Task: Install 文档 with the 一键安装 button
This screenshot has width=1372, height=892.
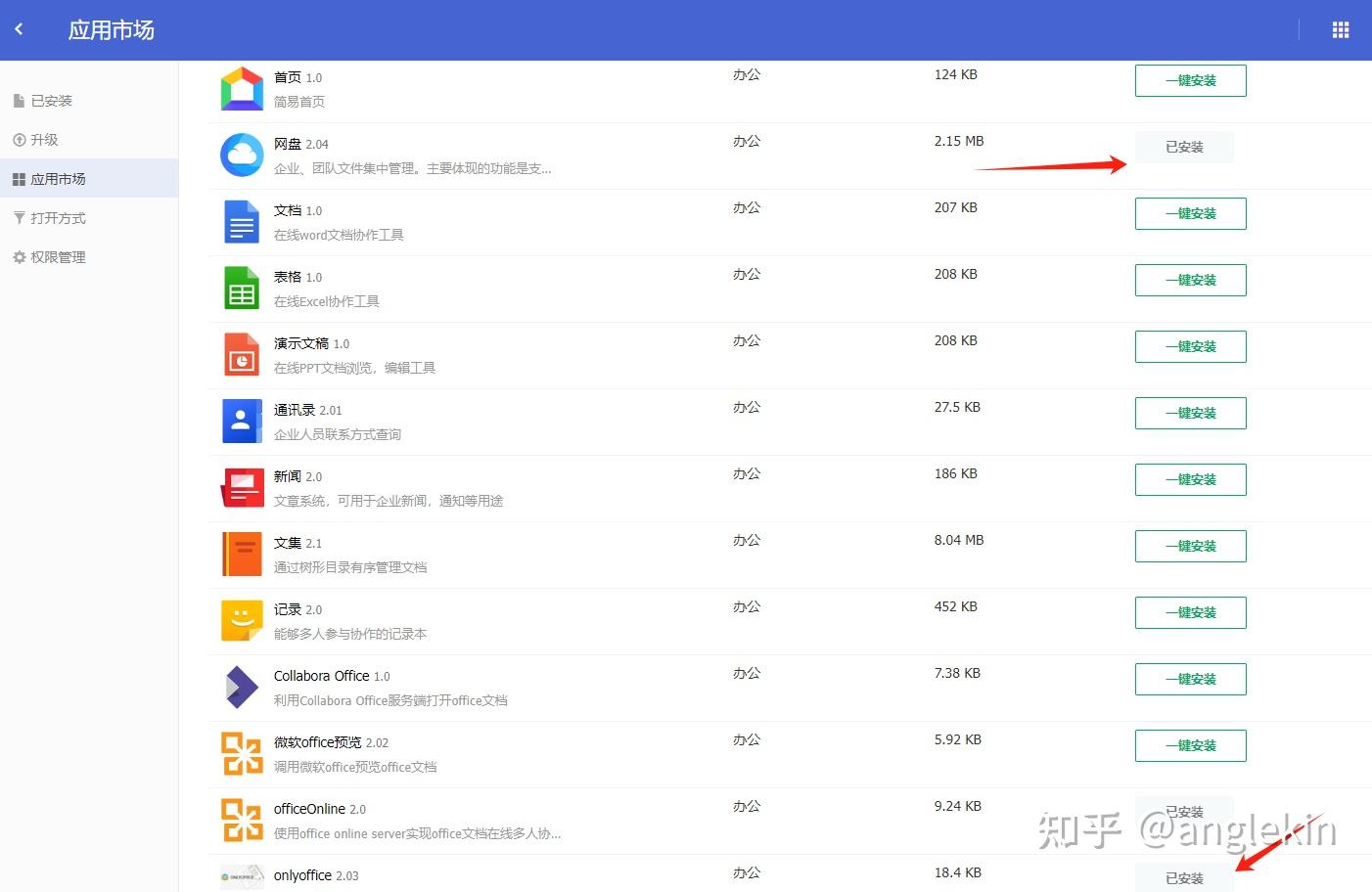Action: point(1190,213)
